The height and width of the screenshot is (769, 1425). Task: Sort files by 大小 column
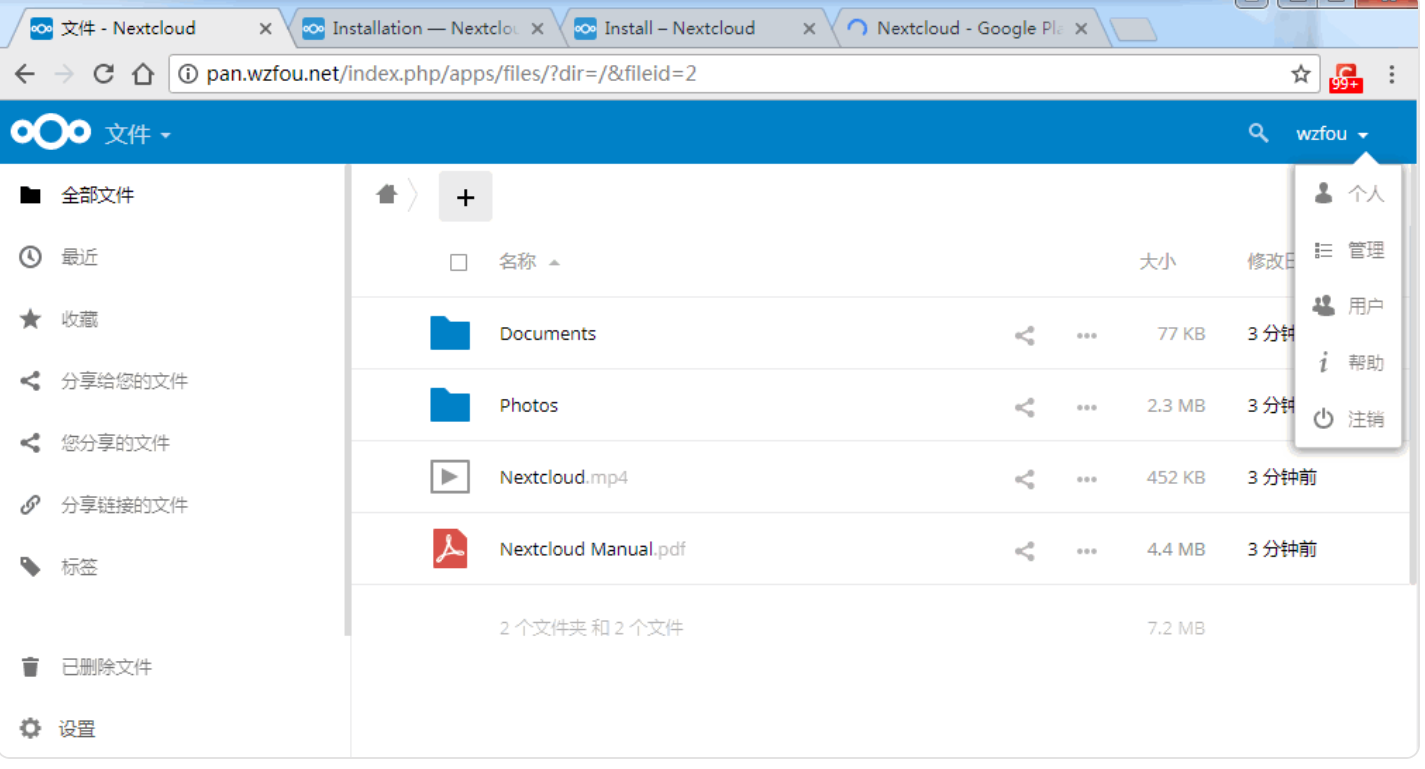(1157, 262)
